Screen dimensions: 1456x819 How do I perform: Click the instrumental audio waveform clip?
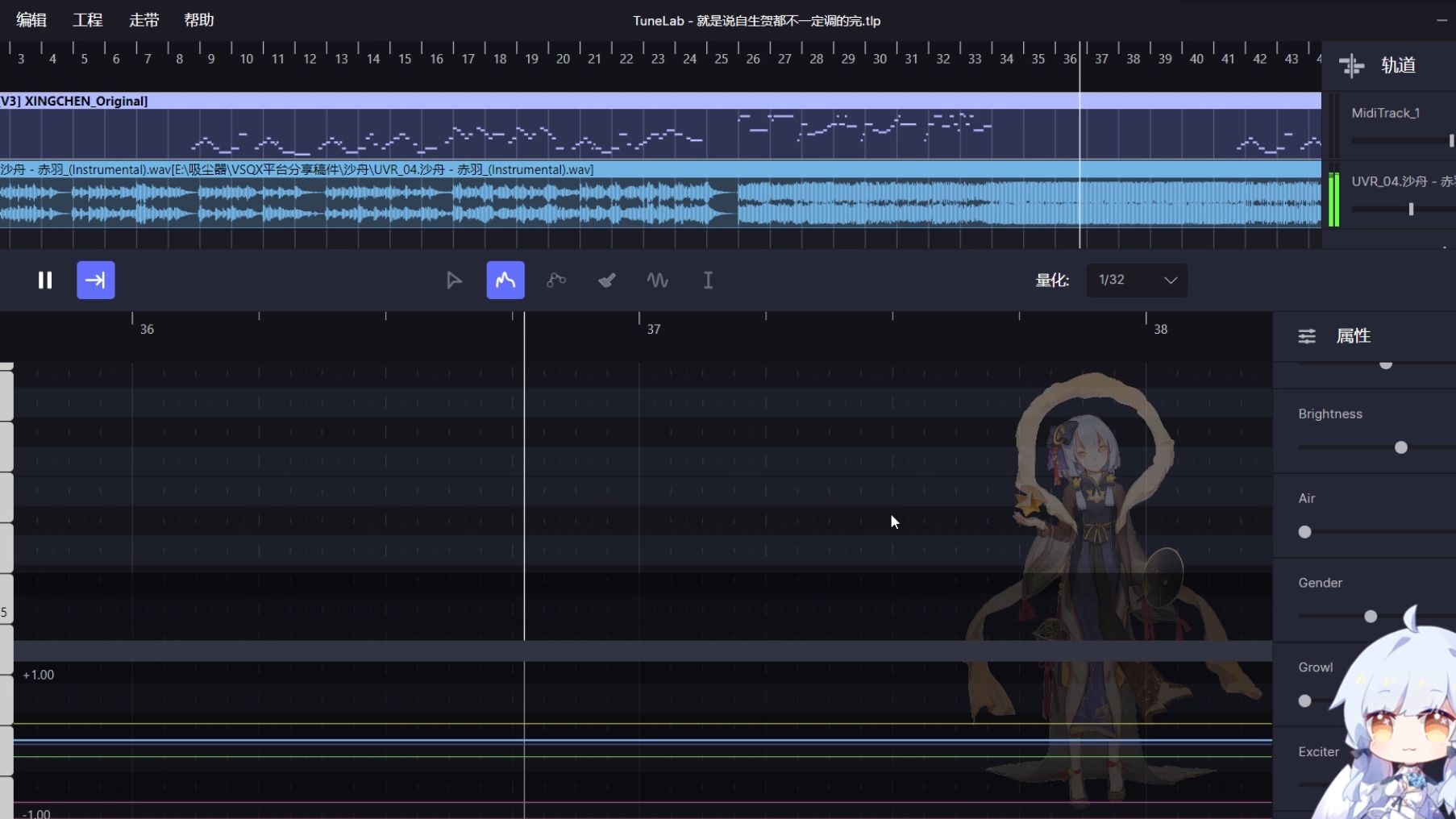tap(660, 202)
